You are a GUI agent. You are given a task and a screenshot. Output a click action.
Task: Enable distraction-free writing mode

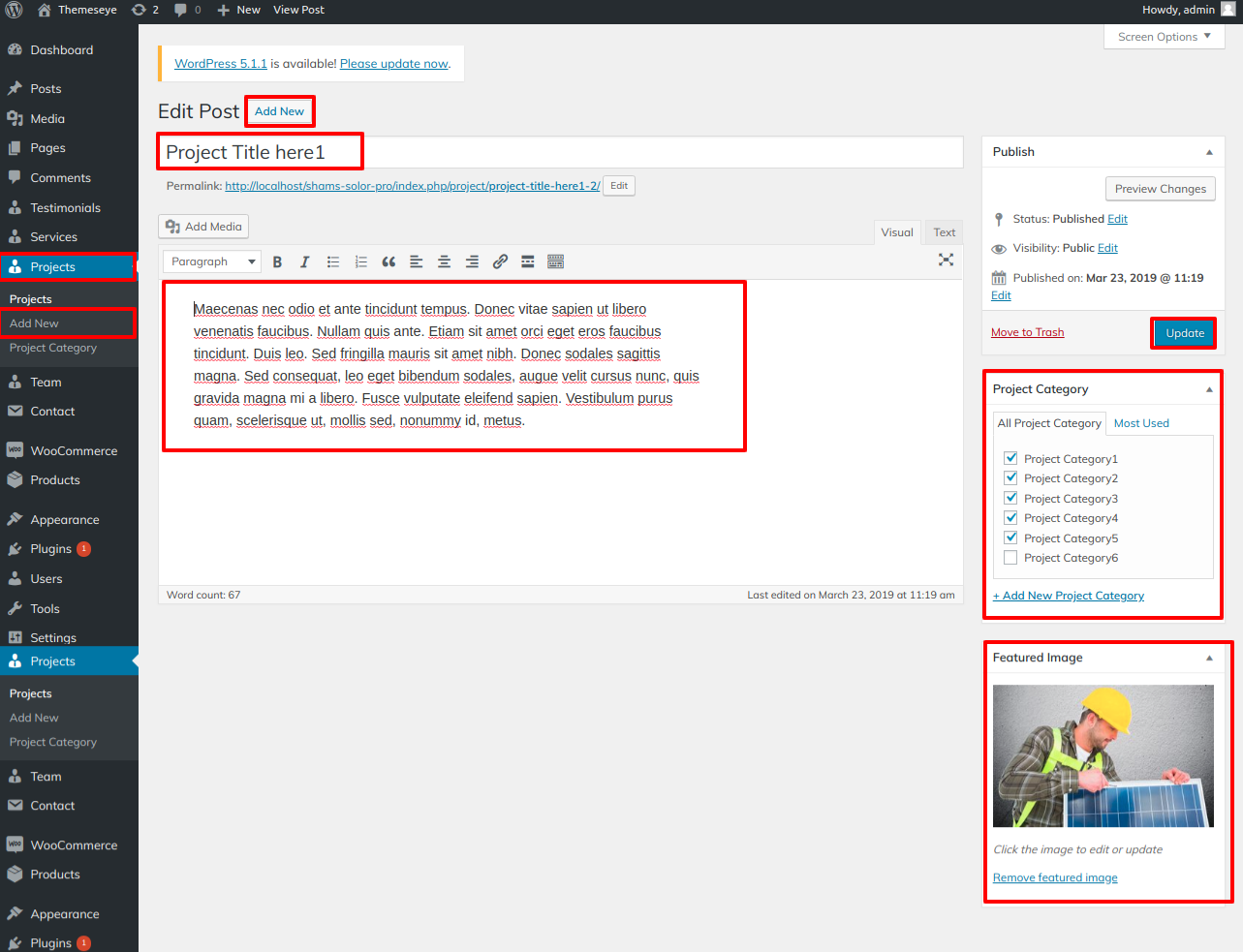946,260
